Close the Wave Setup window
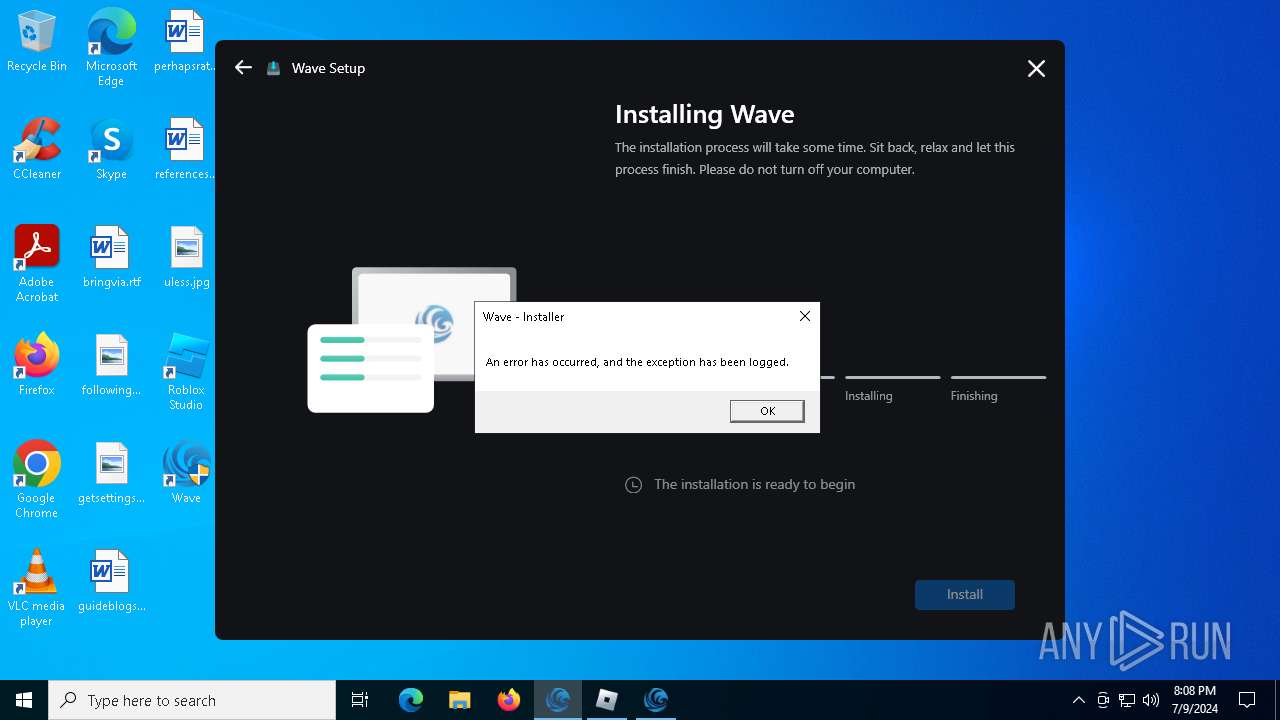Viewport: 1280px width, 720px height. pos(1036,68)
